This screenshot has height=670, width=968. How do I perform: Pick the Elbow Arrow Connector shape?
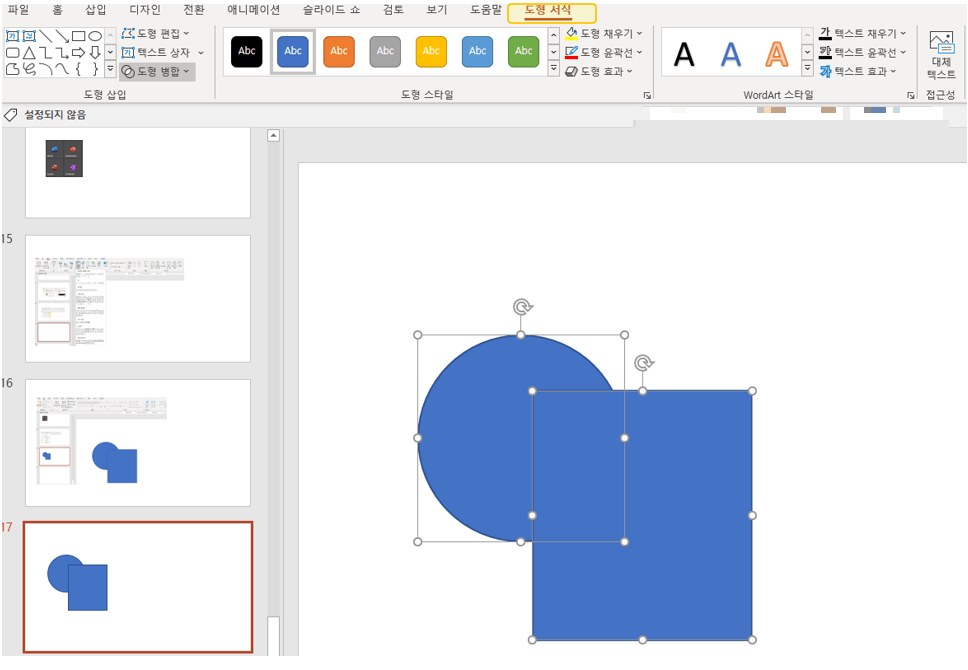[x=62, y=52]
